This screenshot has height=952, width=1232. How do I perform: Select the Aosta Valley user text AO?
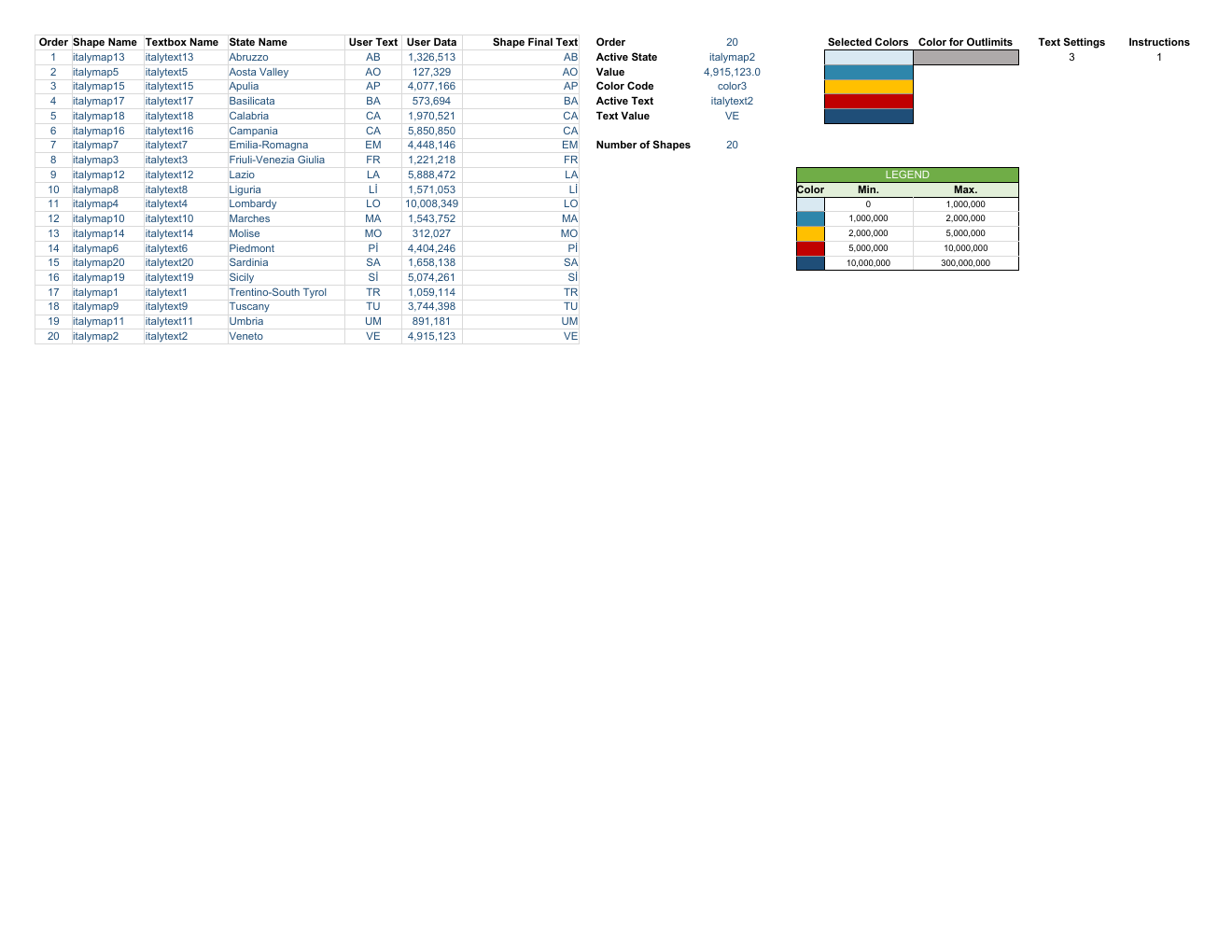[x=373, y=72]
